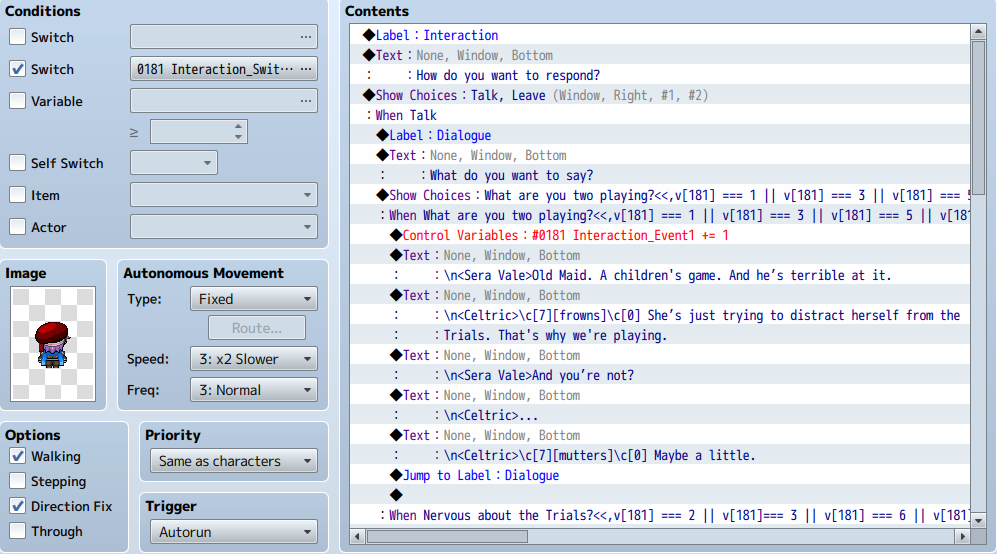Image resolution: width=997 pixels, height=554 pixels.
Task: Uncheck the Direction Fix option
Action: click(18, 506)
